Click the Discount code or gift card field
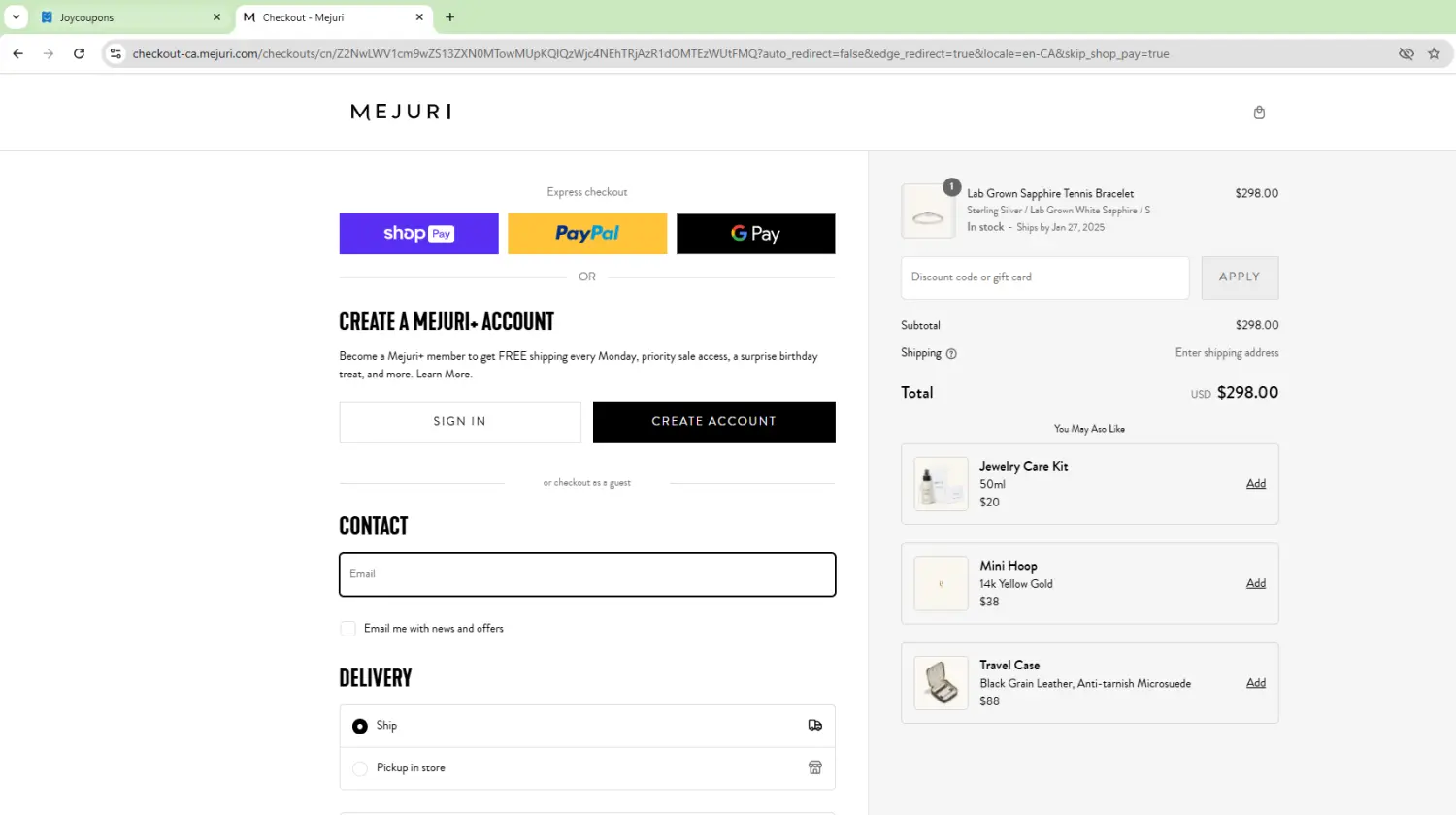 (x=1044, y=277)
